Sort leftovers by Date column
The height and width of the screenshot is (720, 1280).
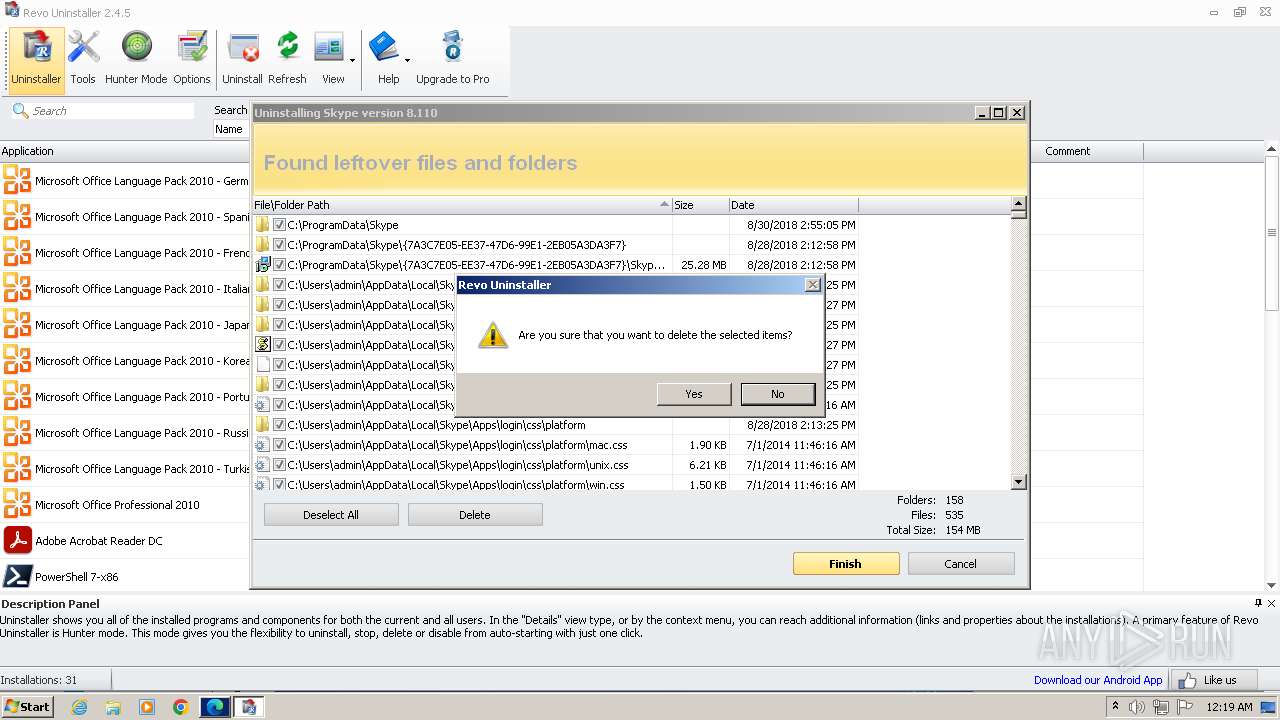click(793, 205)
